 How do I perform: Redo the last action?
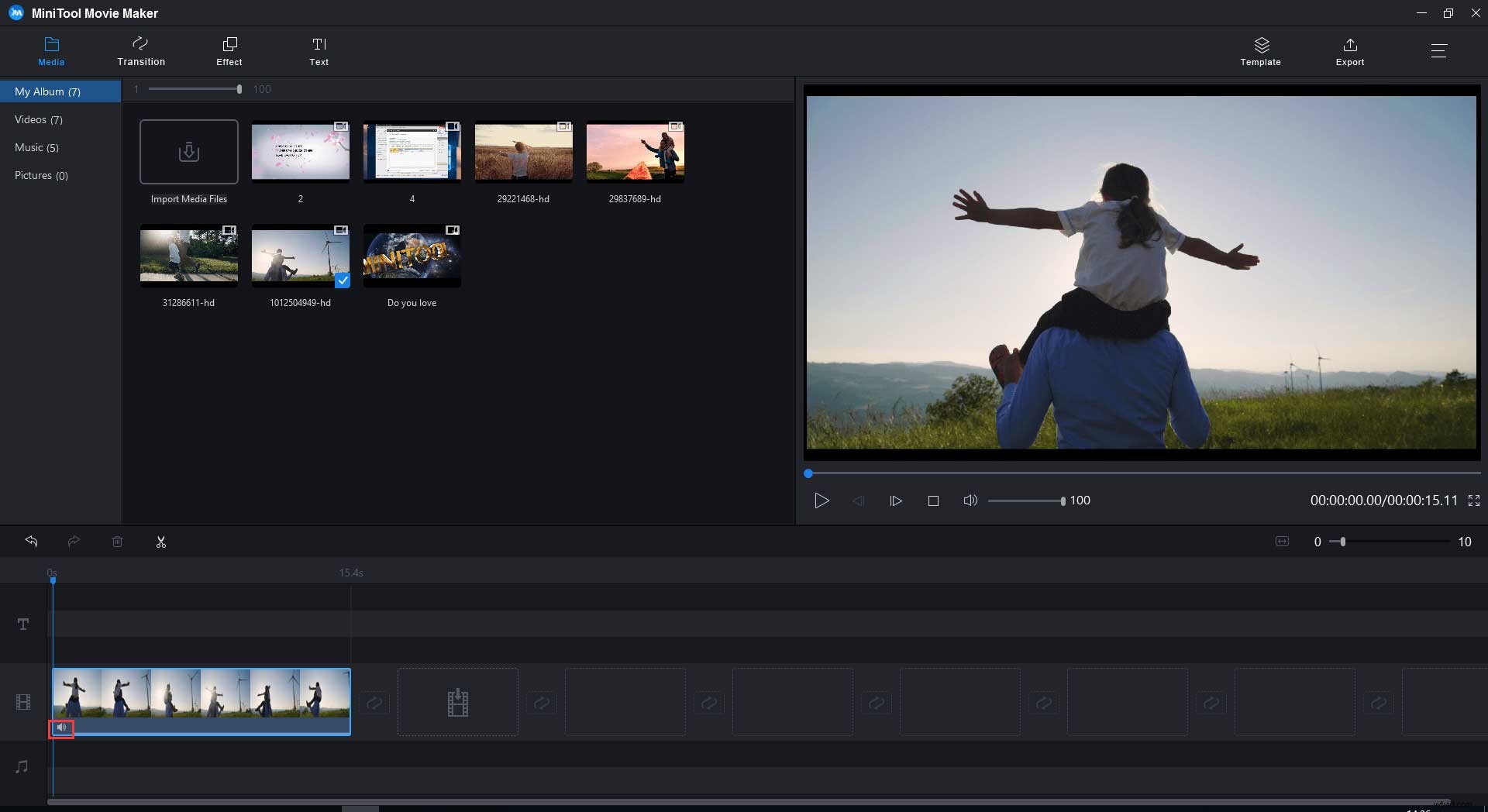[74, 542]
